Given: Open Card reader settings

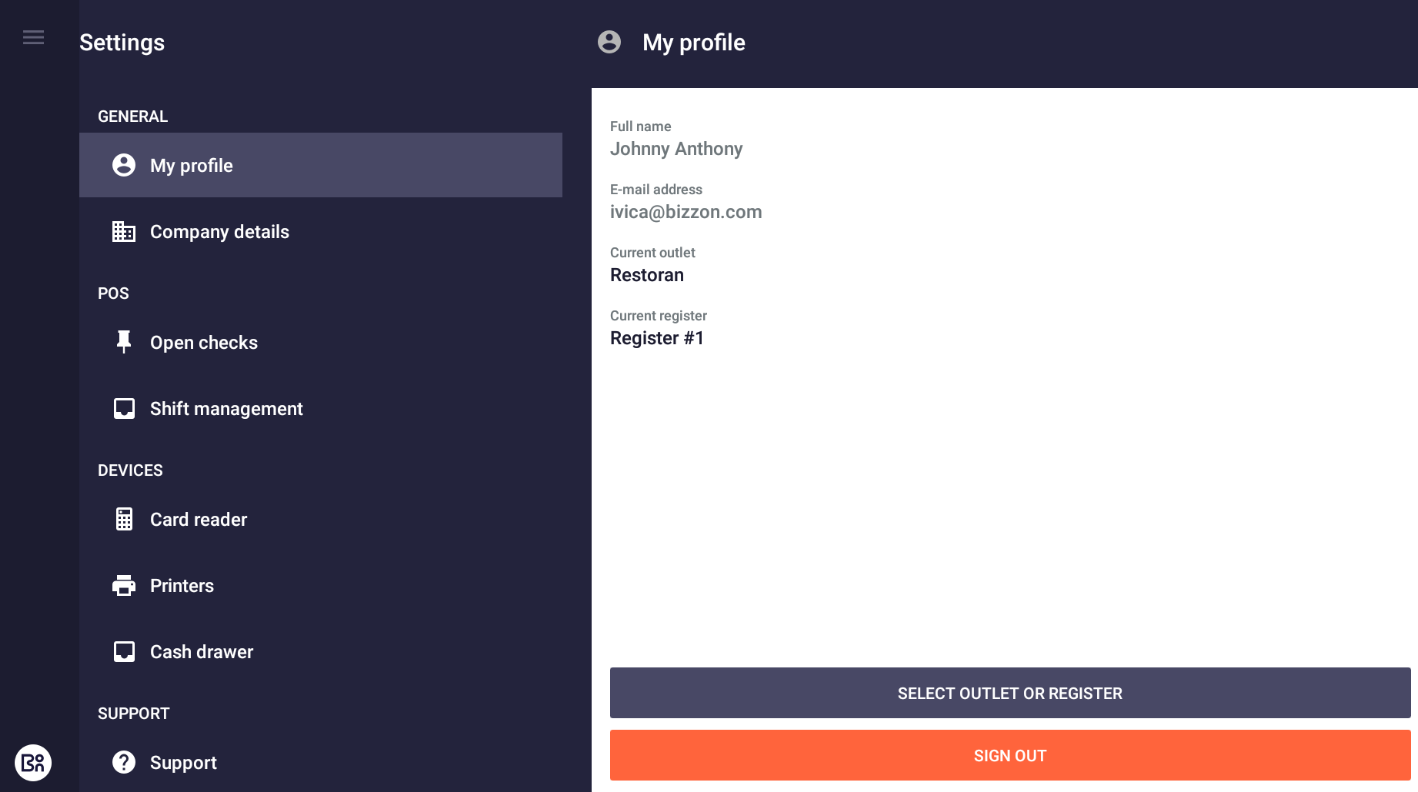Looking at the screenshot, I should 320,519.
